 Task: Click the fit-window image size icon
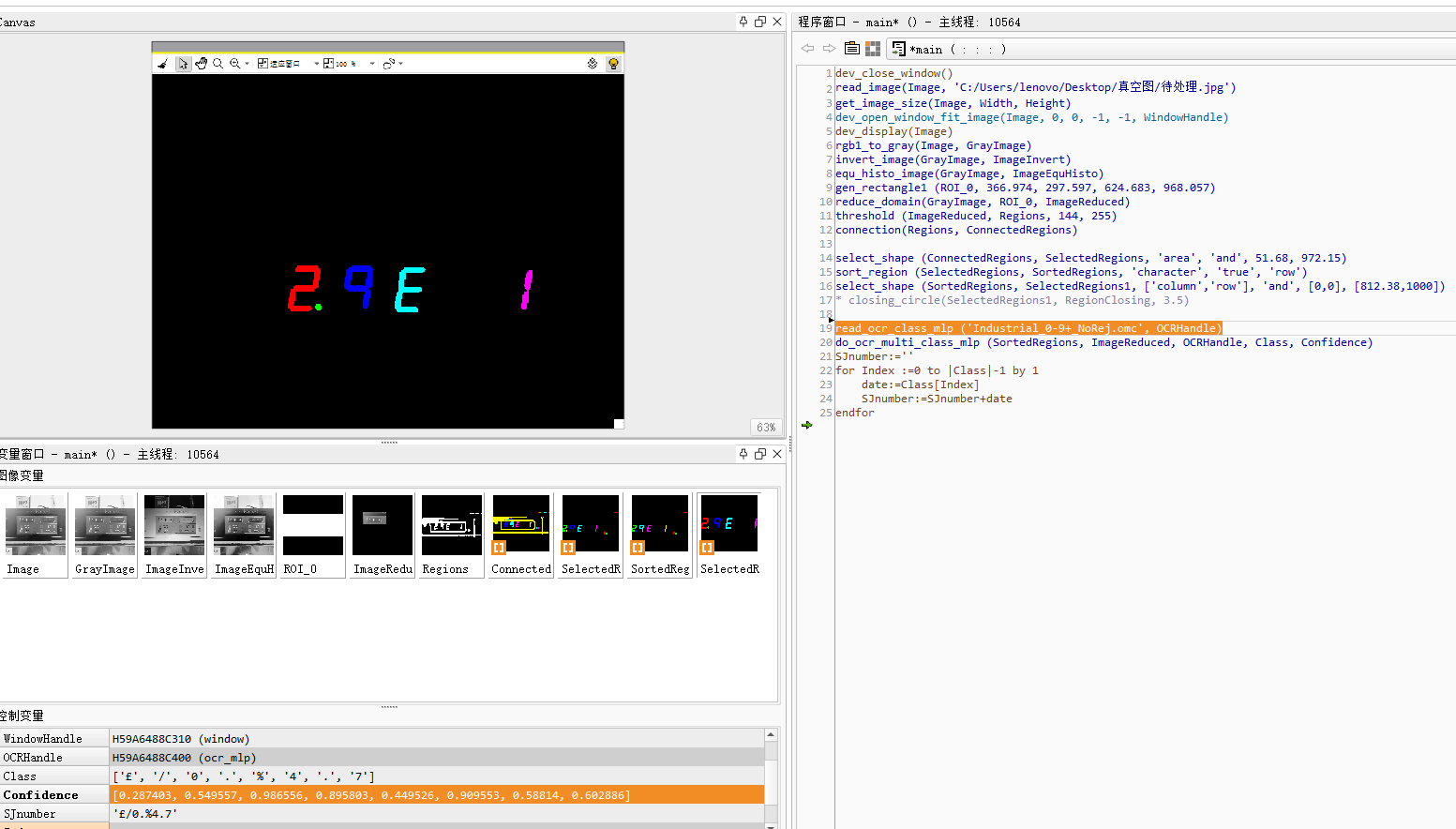click(x=263, y=64)
